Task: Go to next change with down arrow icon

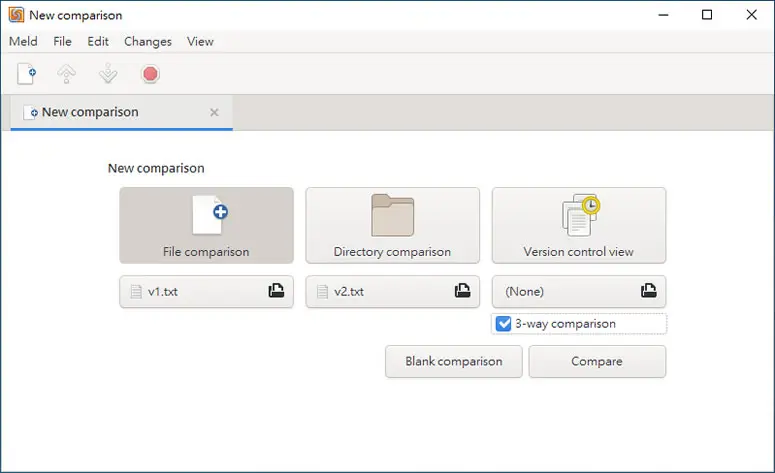Action: tap(108, 74)
